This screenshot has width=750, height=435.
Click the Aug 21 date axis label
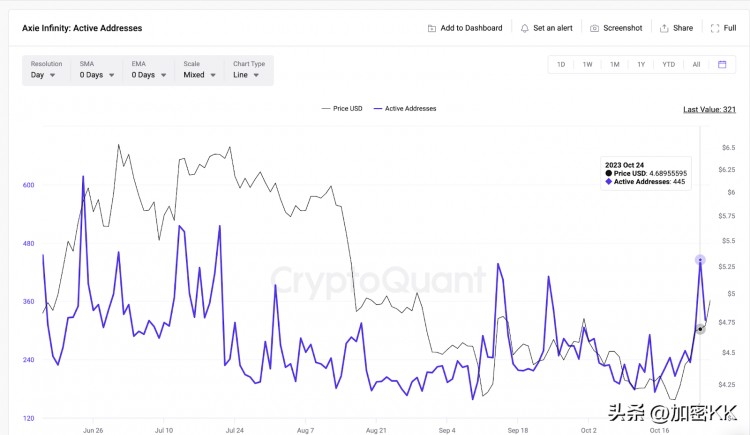376,430
